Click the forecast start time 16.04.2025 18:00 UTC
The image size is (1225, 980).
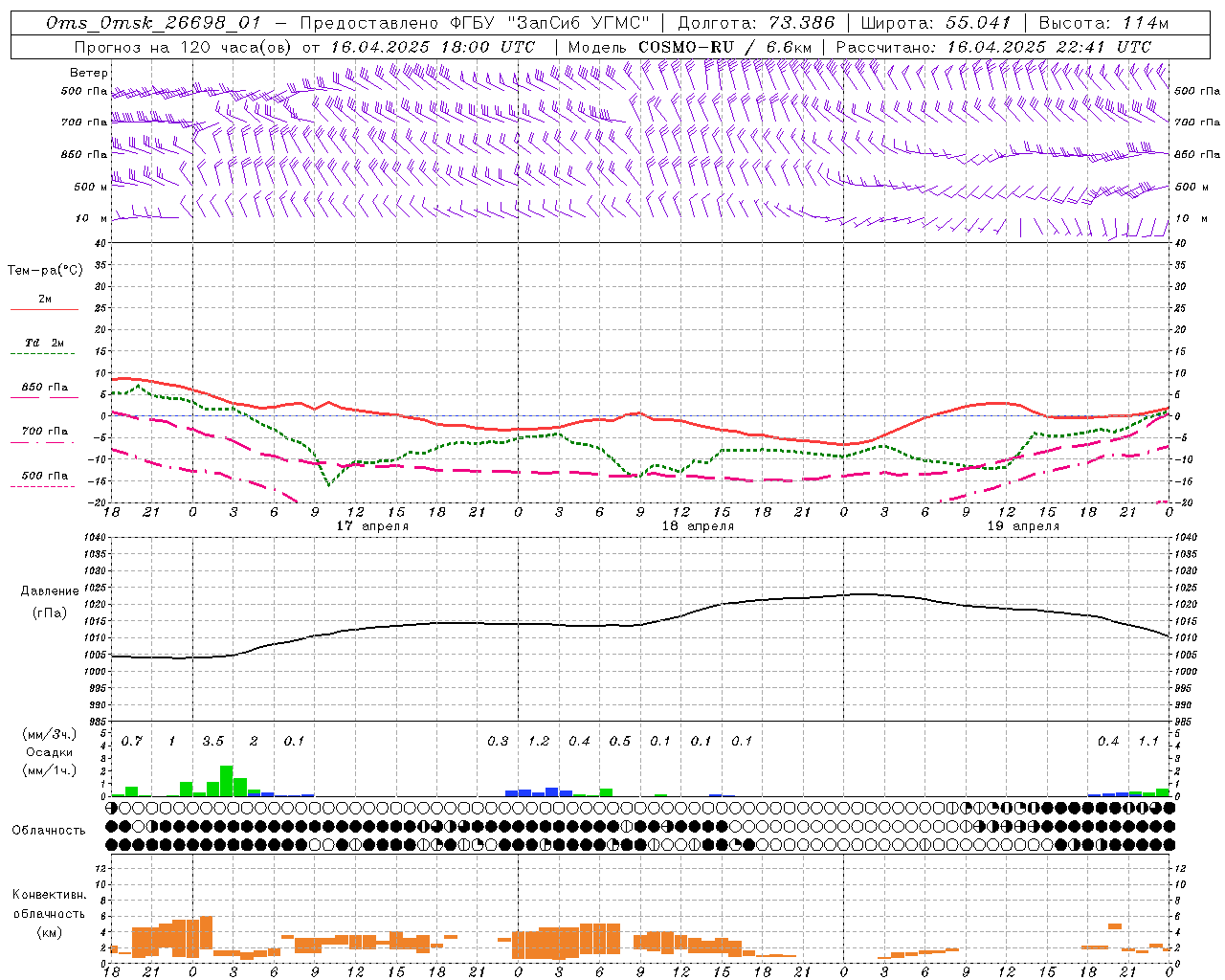[x=433, y=47]
